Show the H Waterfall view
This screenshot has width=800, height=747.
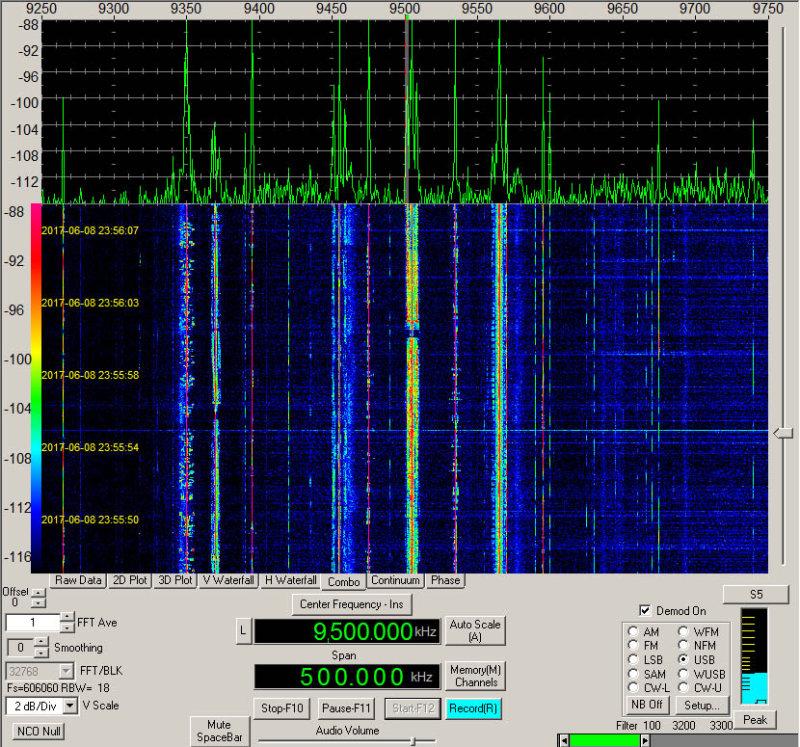point(290,580)
